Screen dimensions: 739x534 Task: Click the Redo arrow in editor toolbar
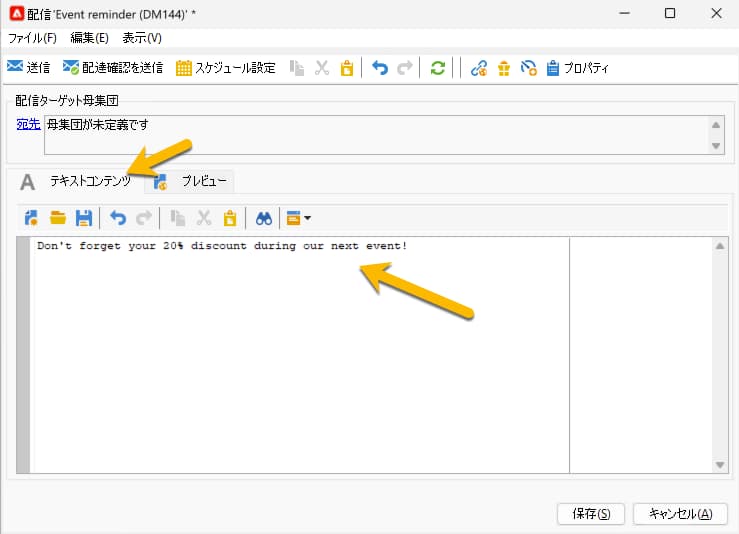tap(143, 218)
